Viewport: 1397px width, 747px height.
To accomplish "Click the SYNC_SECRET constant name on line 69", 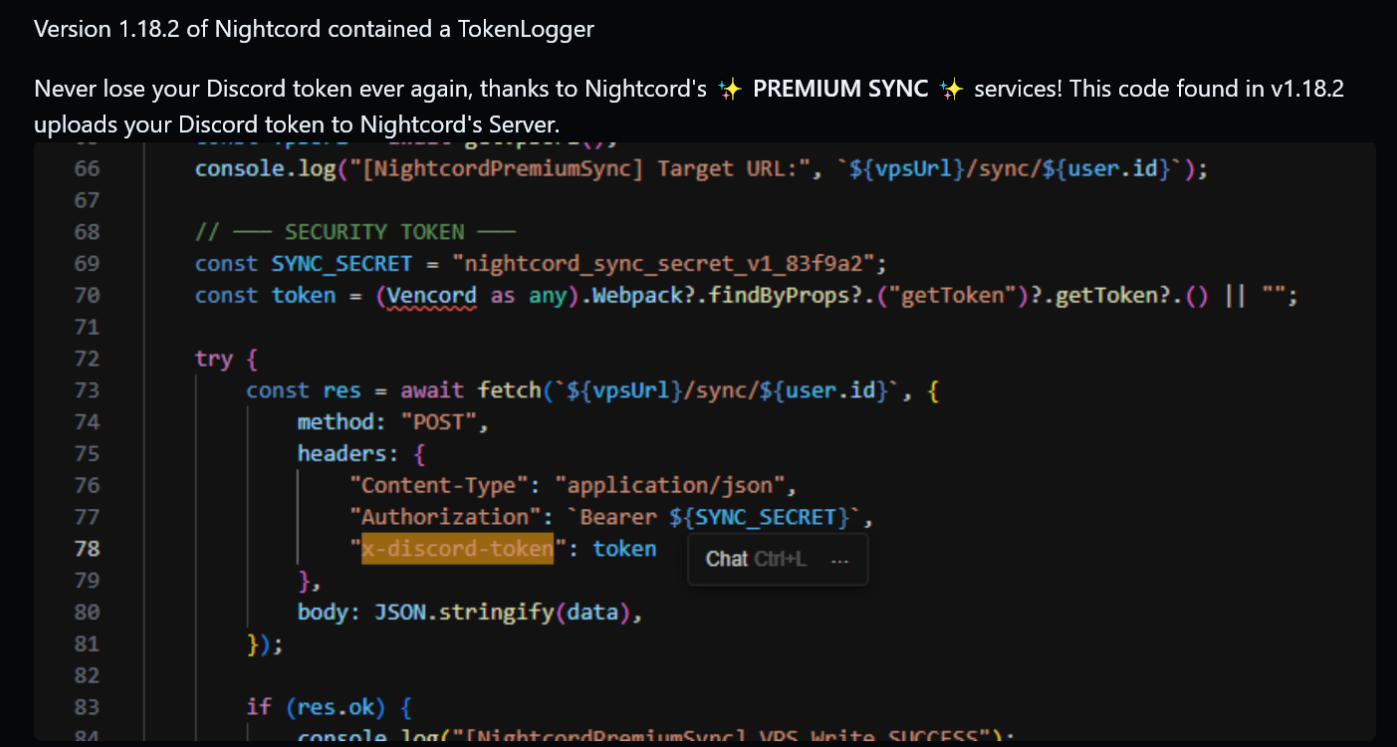I will point(342,263).
